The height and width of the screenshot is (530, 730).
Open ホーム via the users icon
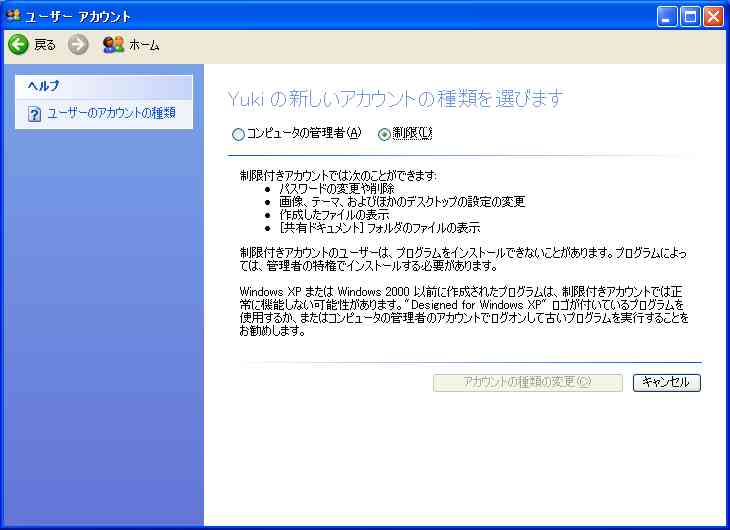point(114,45)
